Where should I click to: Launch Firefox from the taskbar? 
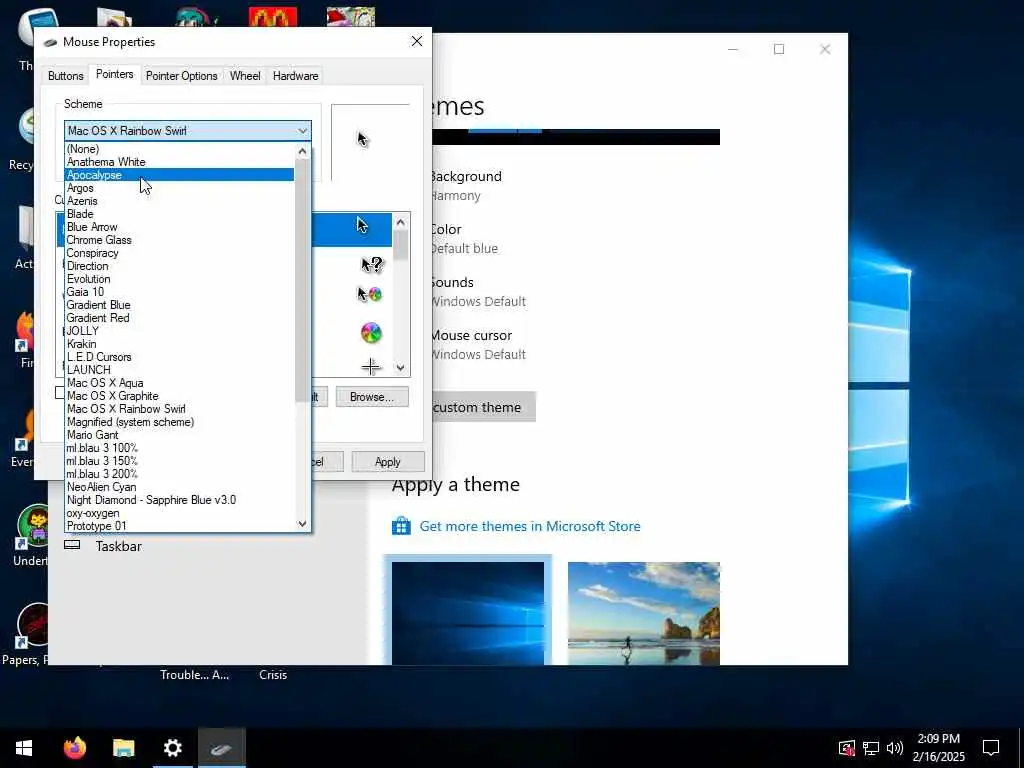(x=75, y=748)
